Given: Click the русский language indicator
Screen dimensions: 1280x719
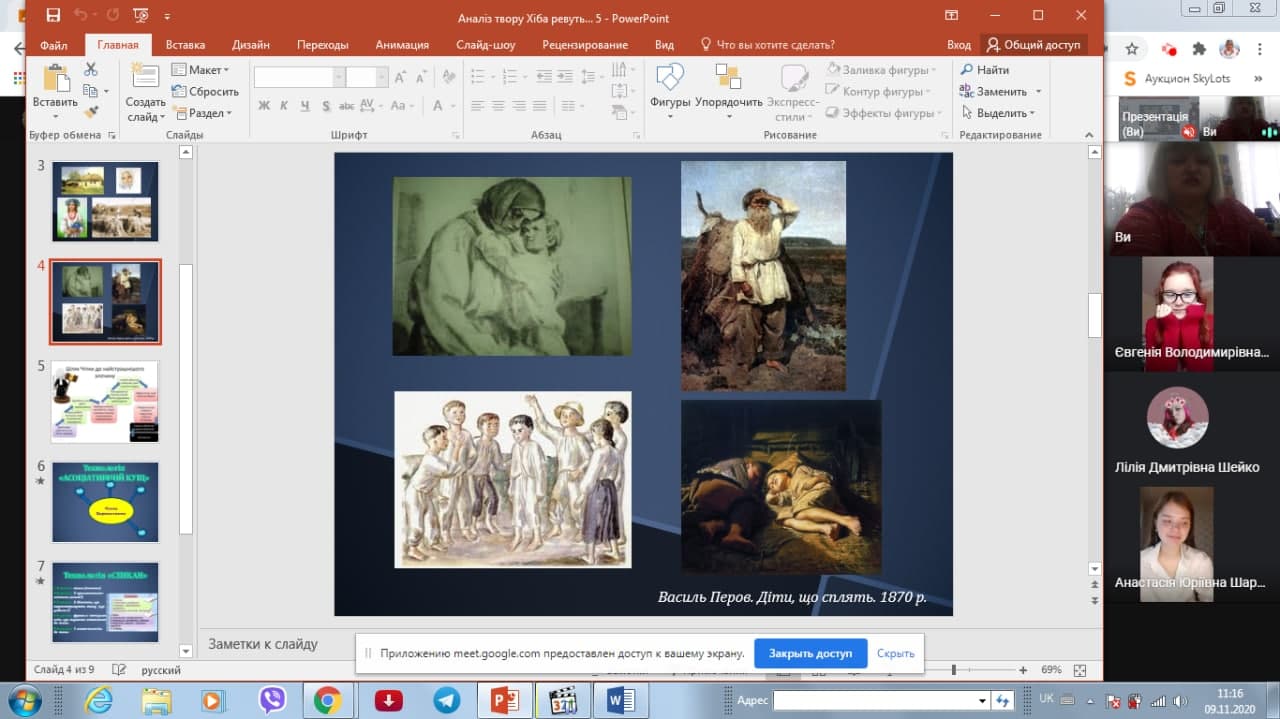Looking at the screenshot, I should point(161,670).
